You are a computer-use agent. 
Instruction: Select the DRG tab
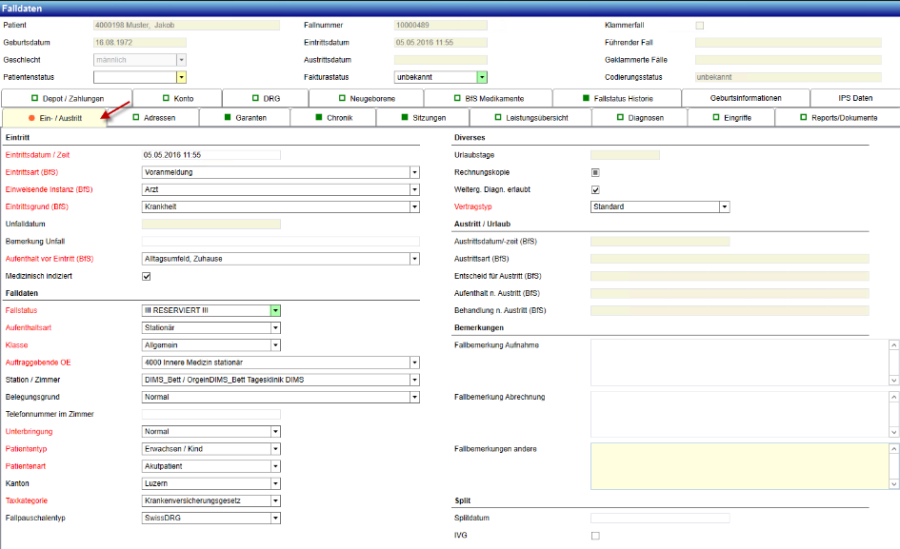point(264,98)
